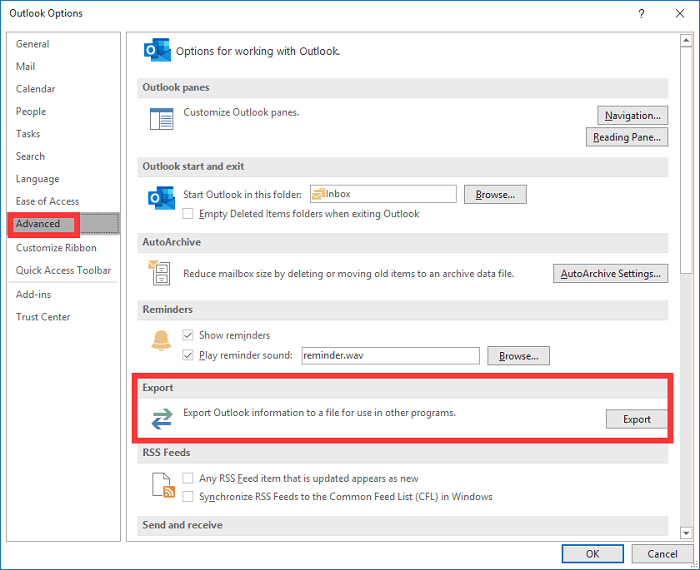Open AutoArchive Settings dialog
The width and height of the screenshot is (700, 570).
tap(610, 273)
